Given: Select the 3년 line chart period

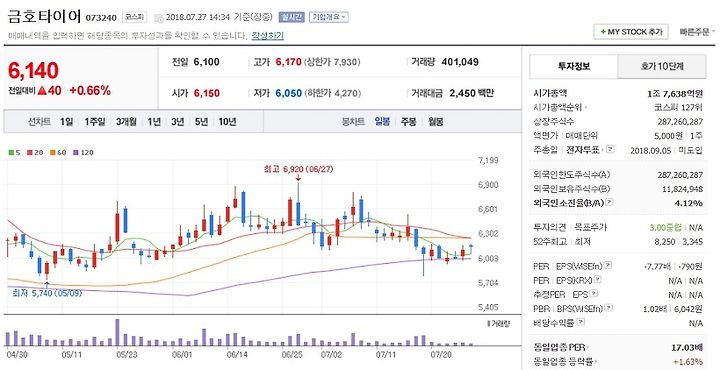Looking at the screenshot, I should [x=177, y=122].
